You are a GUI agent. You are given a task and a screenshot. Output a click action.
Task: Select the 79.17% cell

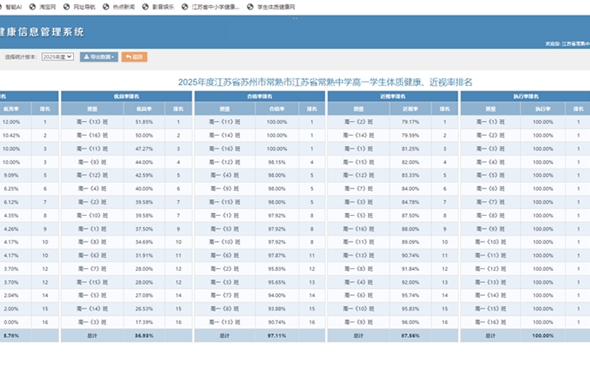pos(410,122)
